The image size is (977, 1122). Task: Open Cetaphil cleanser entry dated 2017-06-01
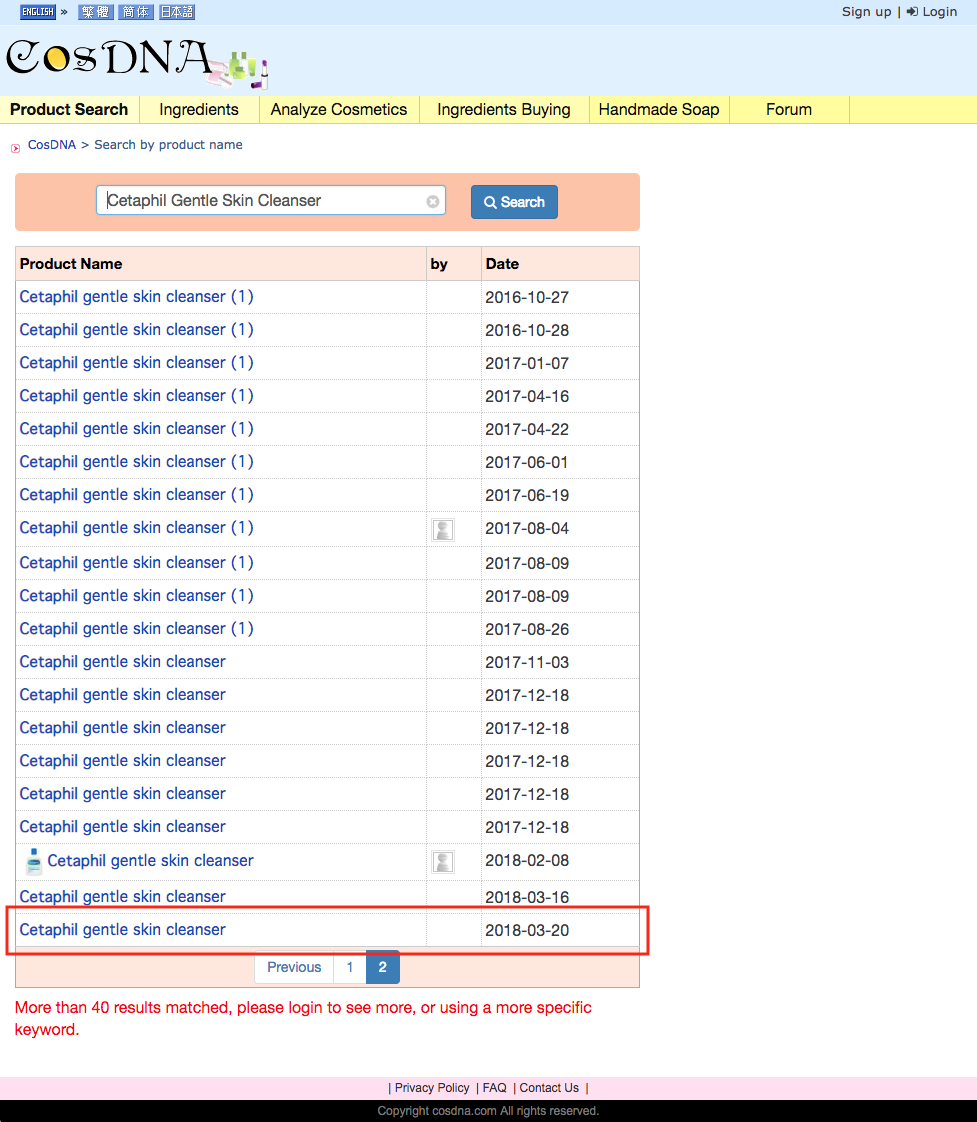[x=137, y=462]
